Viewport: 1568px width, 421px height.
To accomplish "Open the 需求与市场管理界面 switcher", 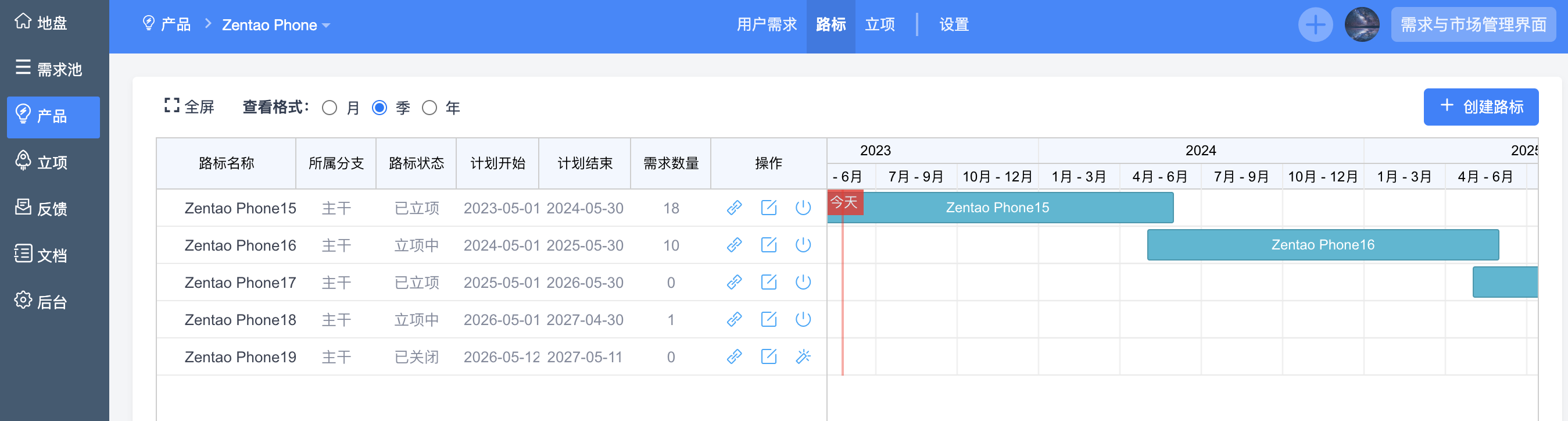I will pos(1473,25).
